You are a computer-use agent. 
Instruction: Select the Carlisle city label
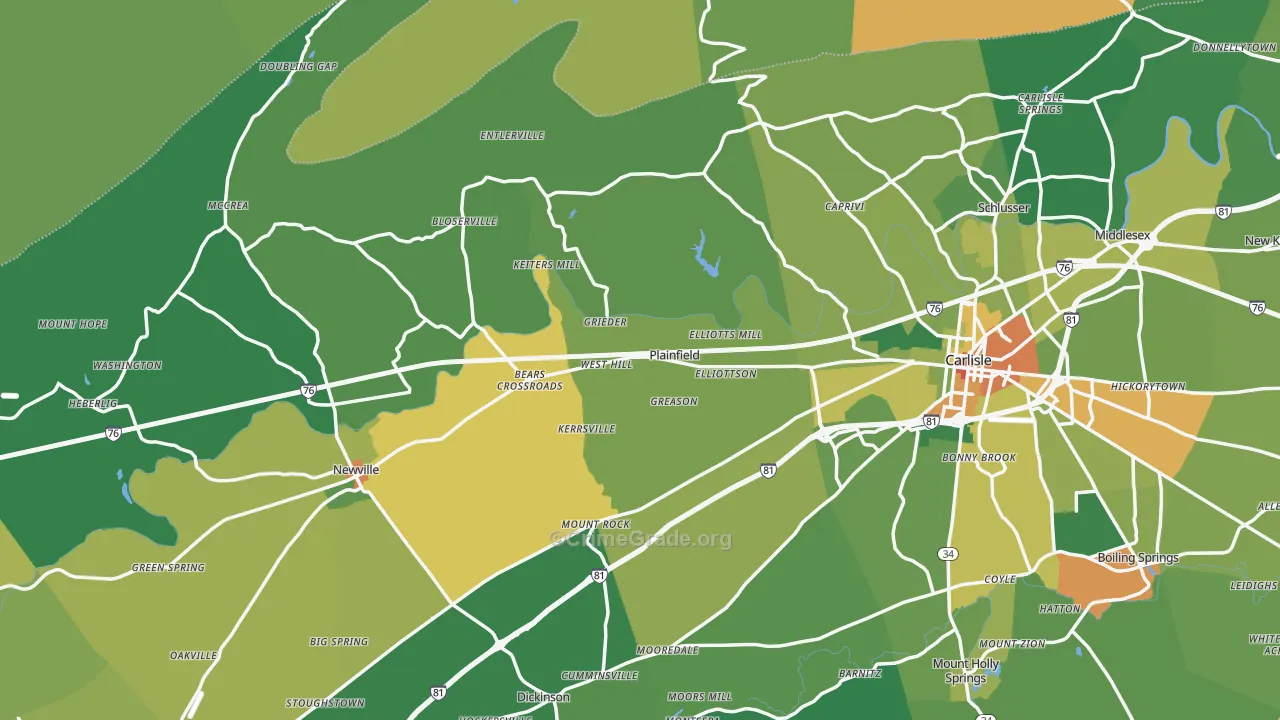968,360
